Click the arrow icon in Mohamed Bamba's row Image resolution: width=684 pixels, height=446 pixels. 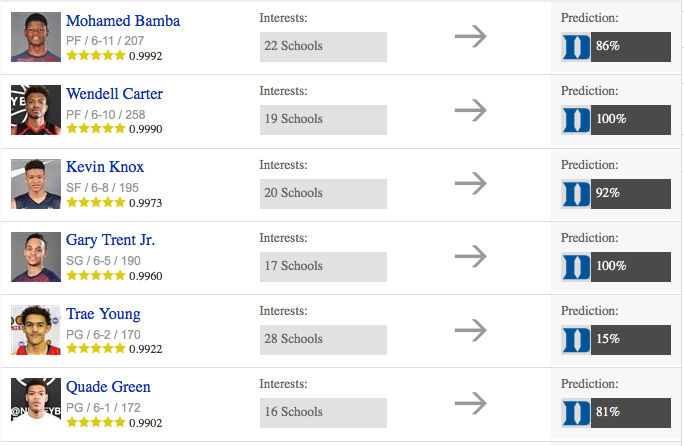pos(470,37)
